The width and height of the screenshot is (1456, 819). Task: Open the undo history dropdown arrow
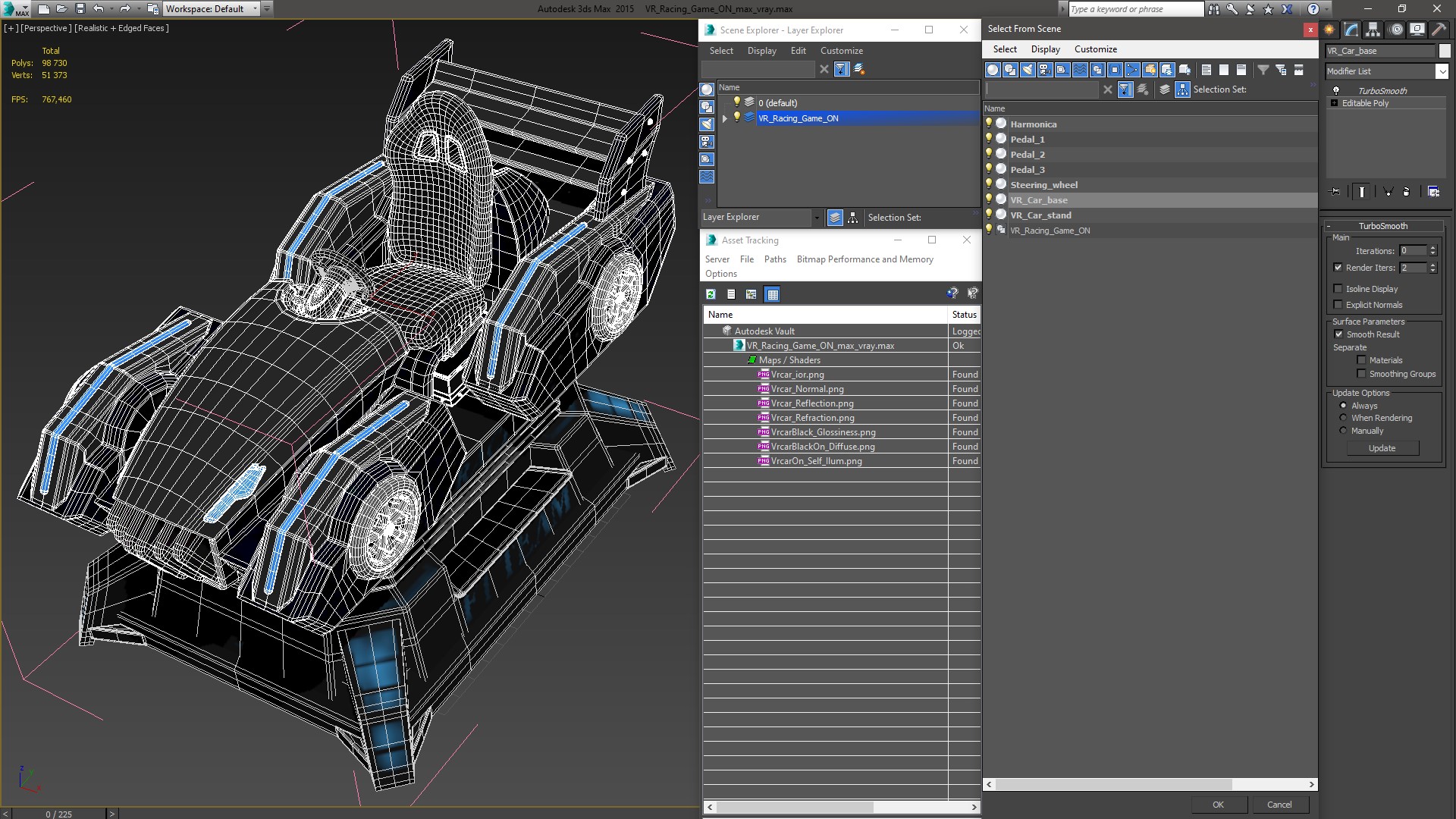[x=111, y=9]
